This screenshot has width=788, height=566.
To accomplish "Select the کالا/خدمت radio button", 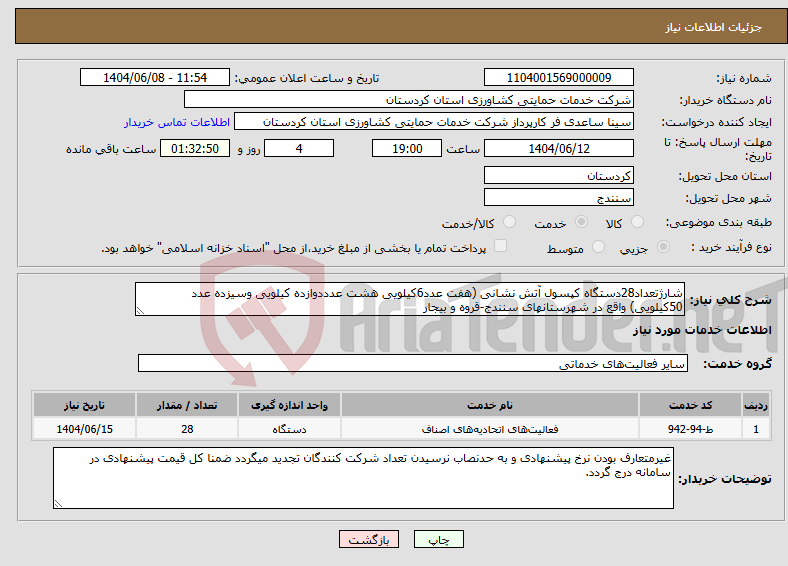I will click(x=509, y=222).
